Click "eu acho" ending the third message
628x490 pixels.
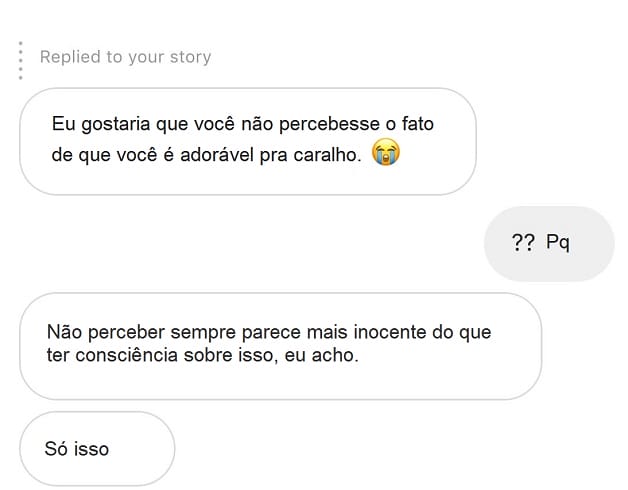pyautogui.click(x=324, y=355)
